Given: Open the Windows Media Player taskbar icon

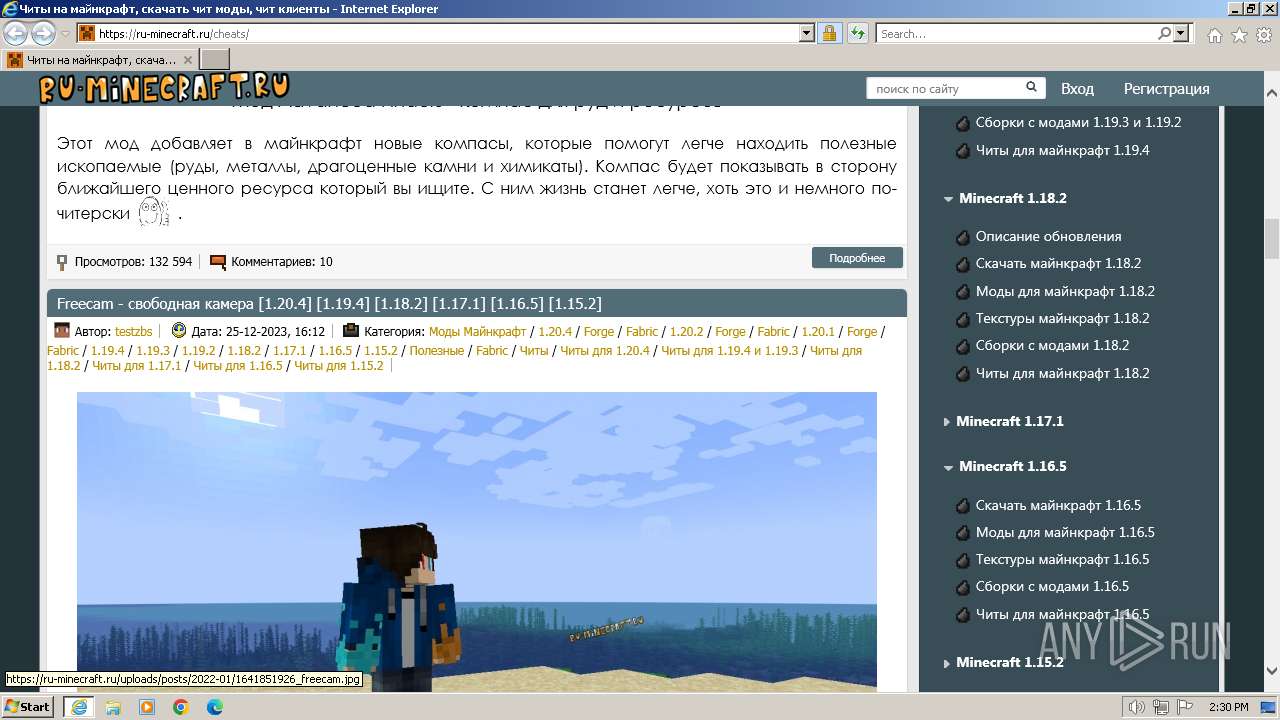Looking at the screenshot, I should [147, 706].
